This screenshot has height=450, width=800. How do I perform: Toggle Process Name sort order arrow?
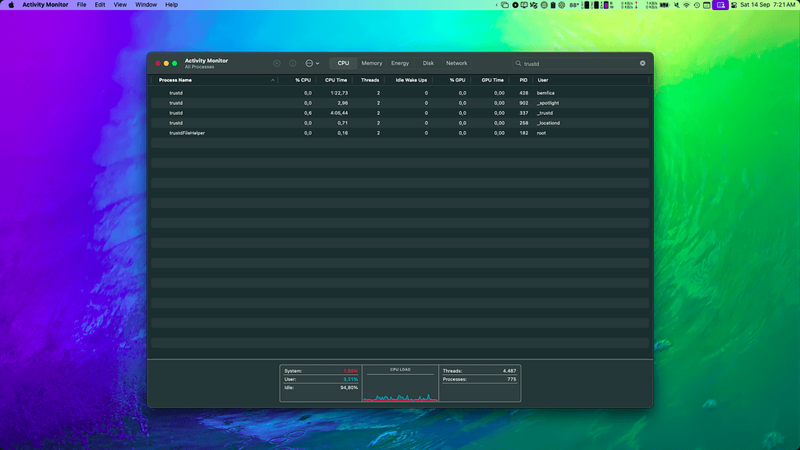(272, 80)
